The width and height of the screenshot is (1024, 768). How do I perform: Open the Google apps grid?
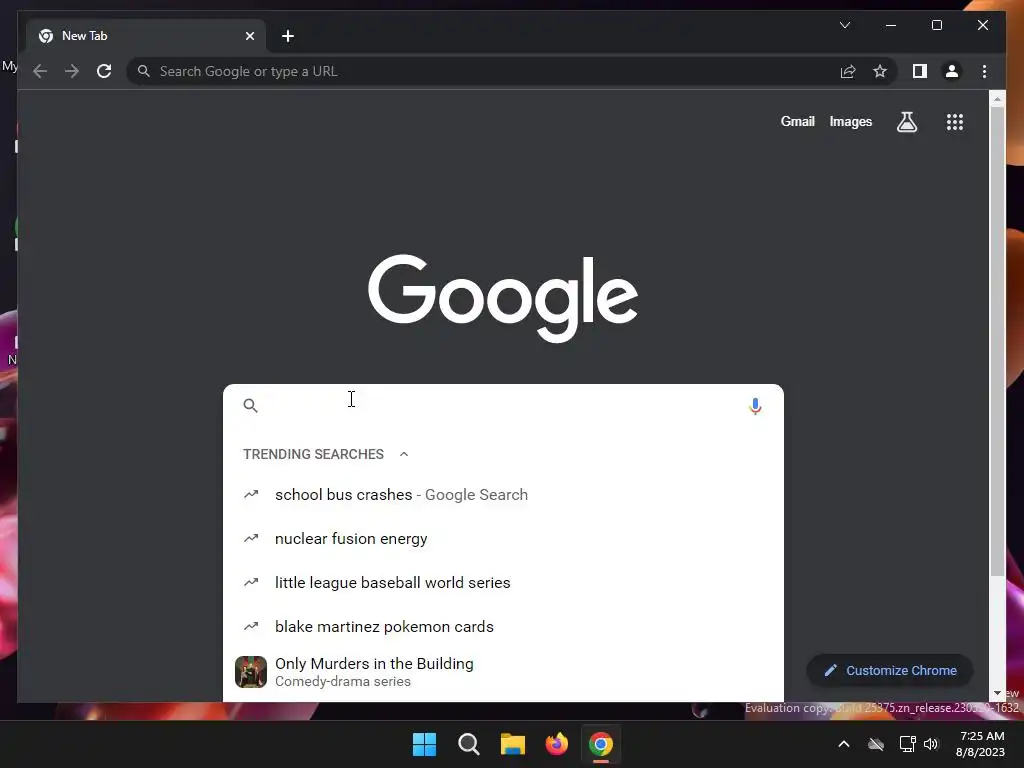click(955, 121)
